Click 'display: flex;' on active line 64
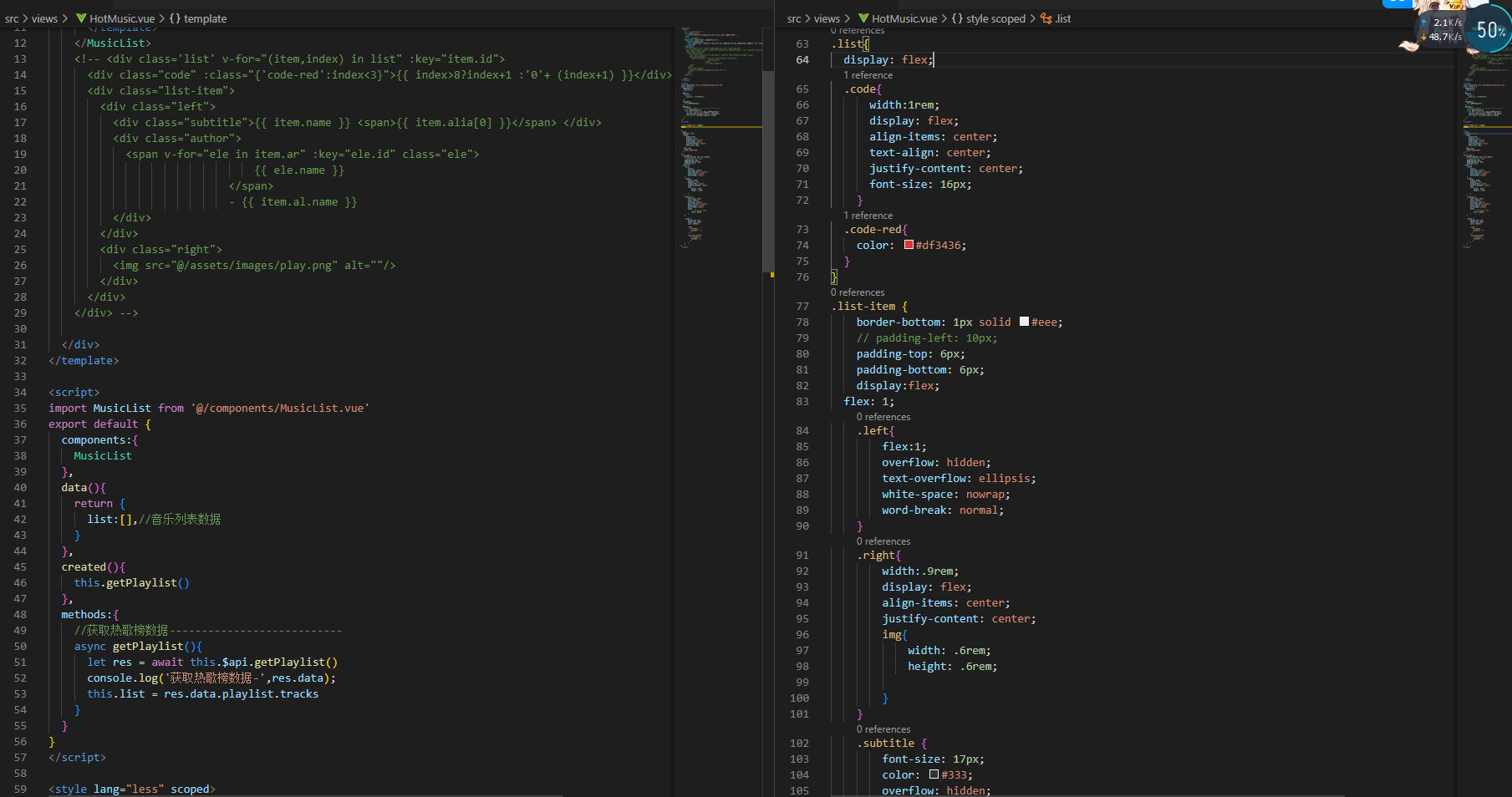1512x797 pixels. coord(887,59)
